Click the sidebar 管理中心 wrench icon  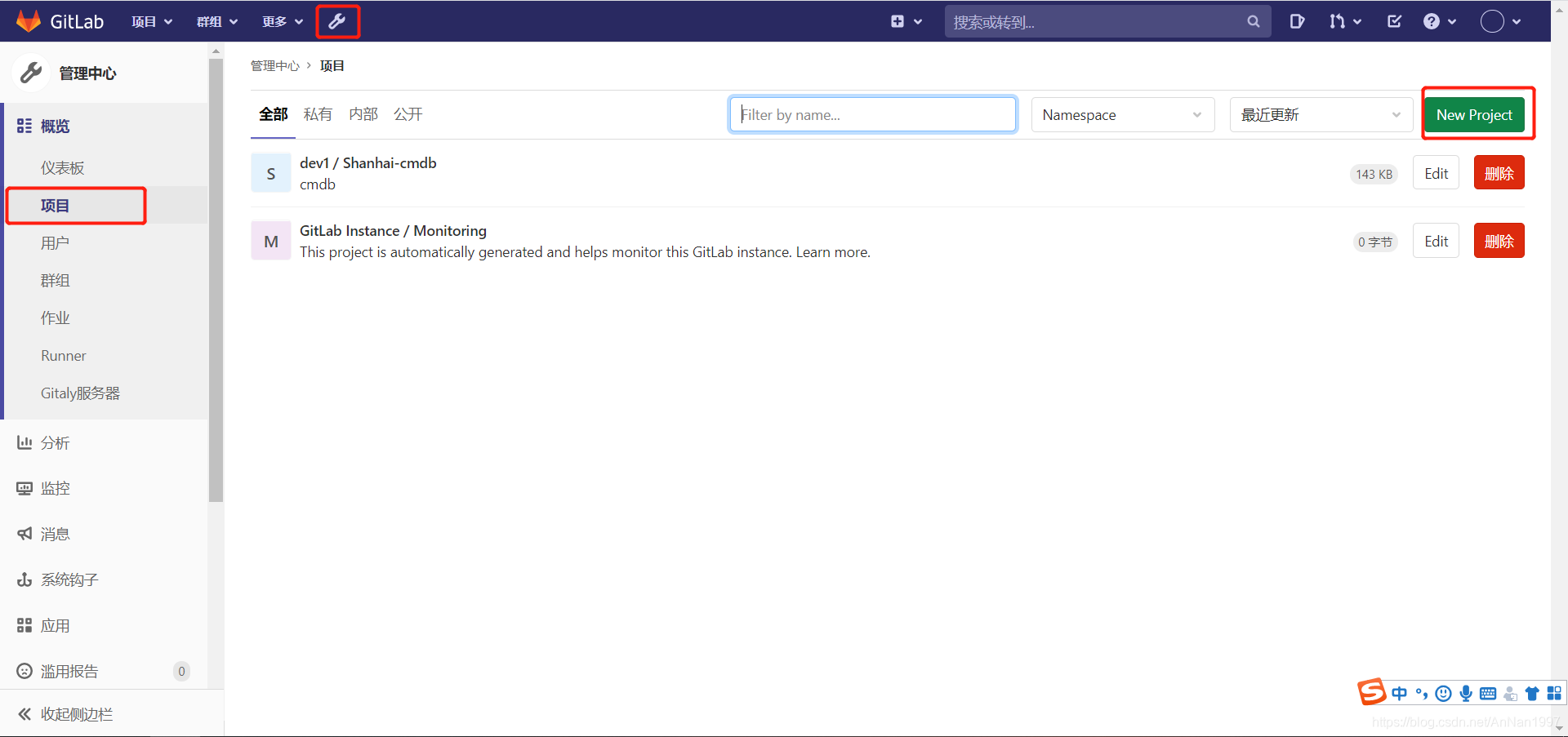coord(31,73)
